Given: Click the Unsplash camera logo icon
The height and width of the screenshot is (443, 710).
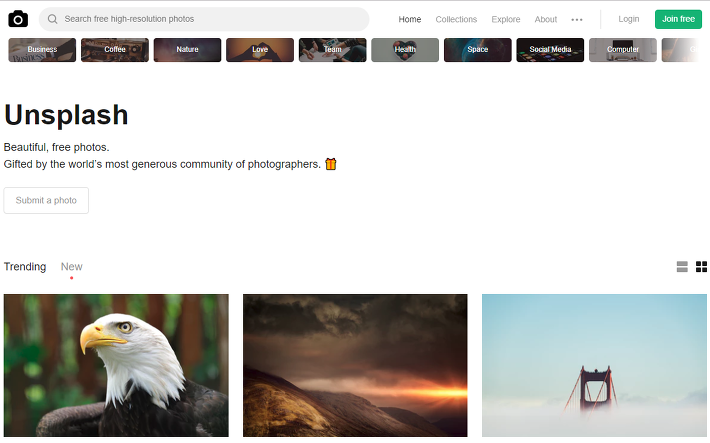Looking at the screenshot, I should (x=18, y=19).
